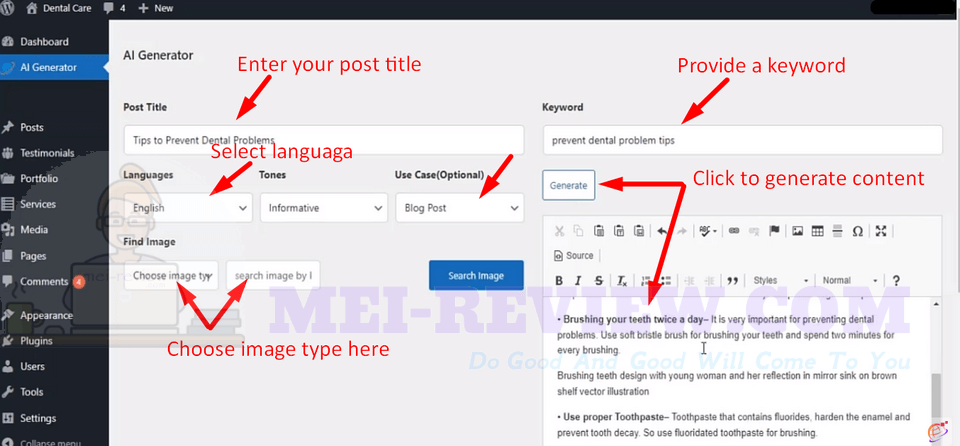Insert an image via editor toolbar icon
The image size is (960, 446).
(x=797, y=231)
